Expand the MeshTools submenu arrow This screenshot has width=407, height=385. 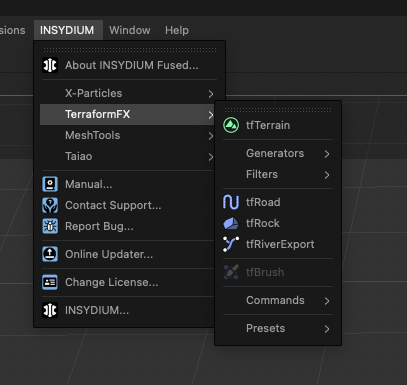point(211,136)
